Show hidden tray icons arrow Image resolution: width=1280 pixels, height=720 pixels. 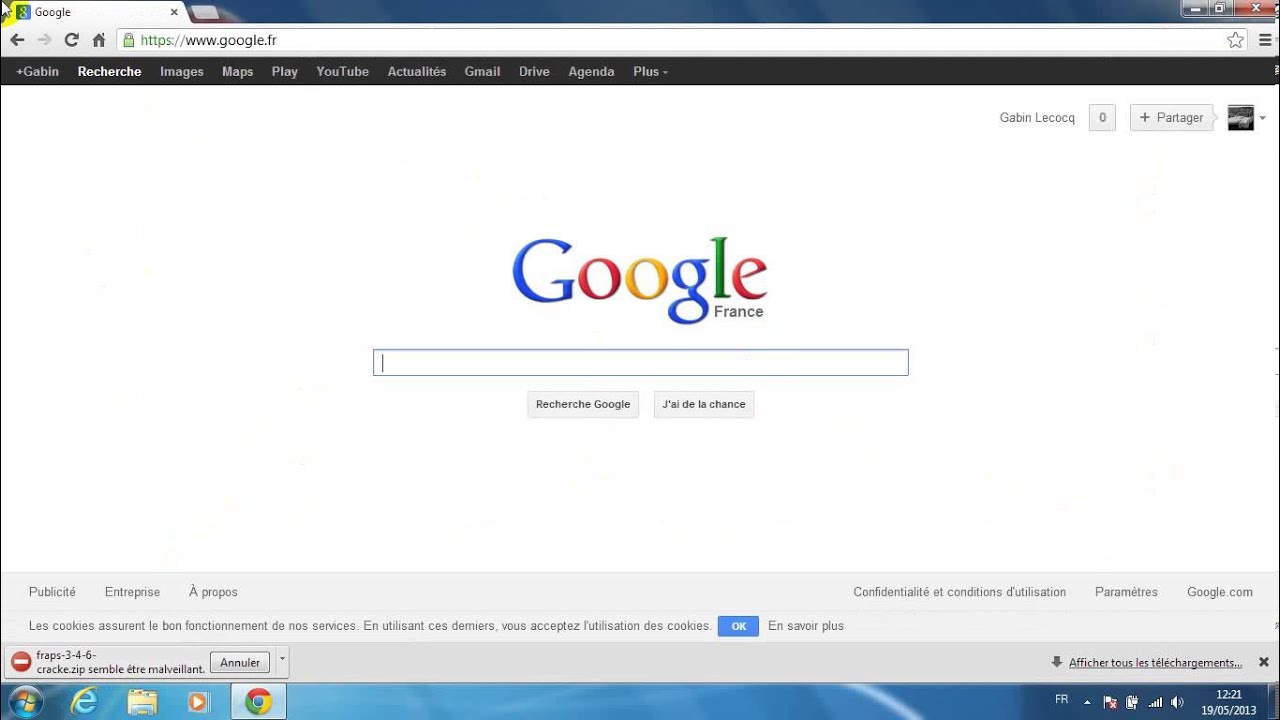[1087, 702]
